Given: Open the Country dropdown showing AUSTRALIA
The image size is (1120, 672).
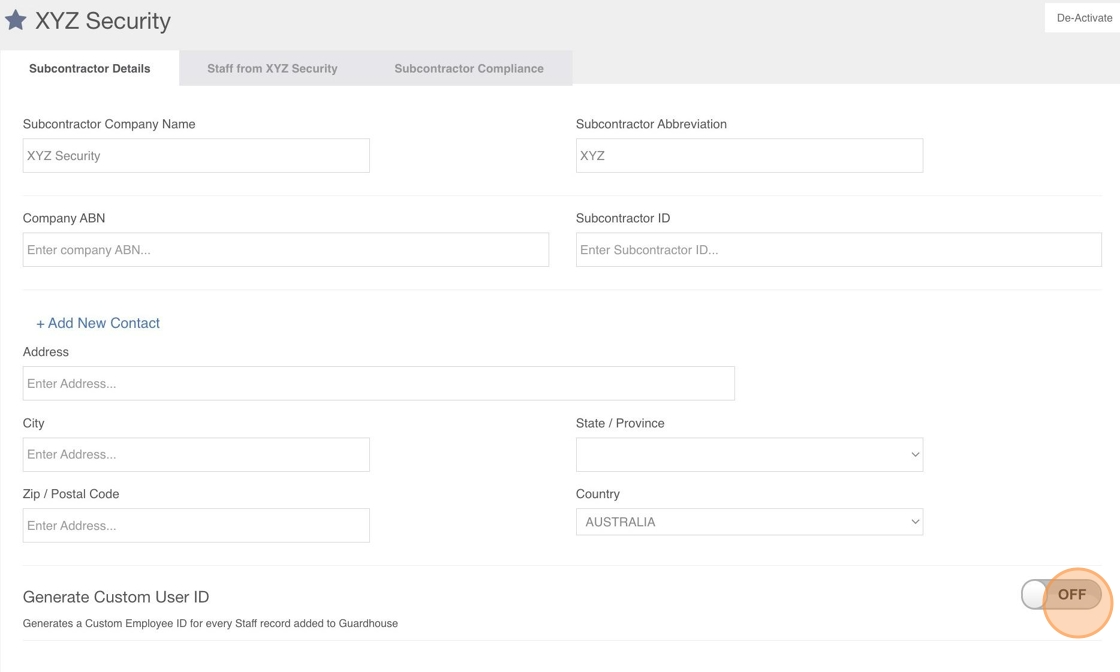Looking at the screenshot, I should point(749,522).
